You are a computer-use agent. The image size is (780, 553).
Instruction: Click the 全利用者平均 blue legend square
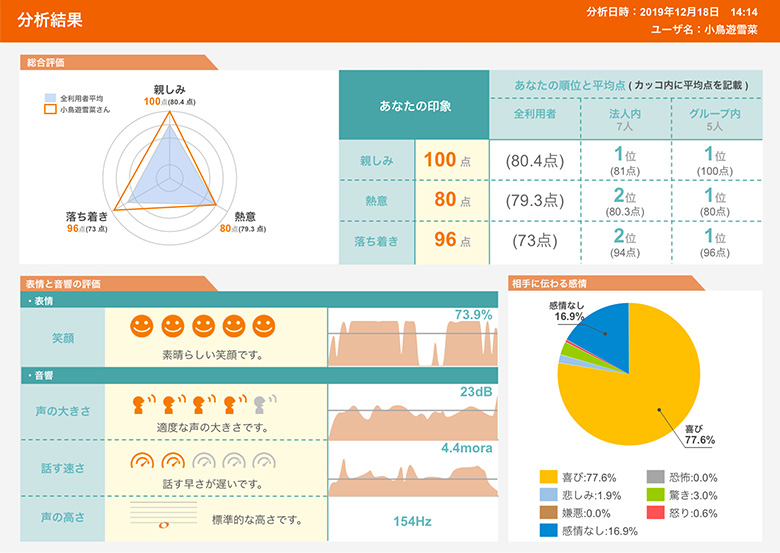coord(50,98)
